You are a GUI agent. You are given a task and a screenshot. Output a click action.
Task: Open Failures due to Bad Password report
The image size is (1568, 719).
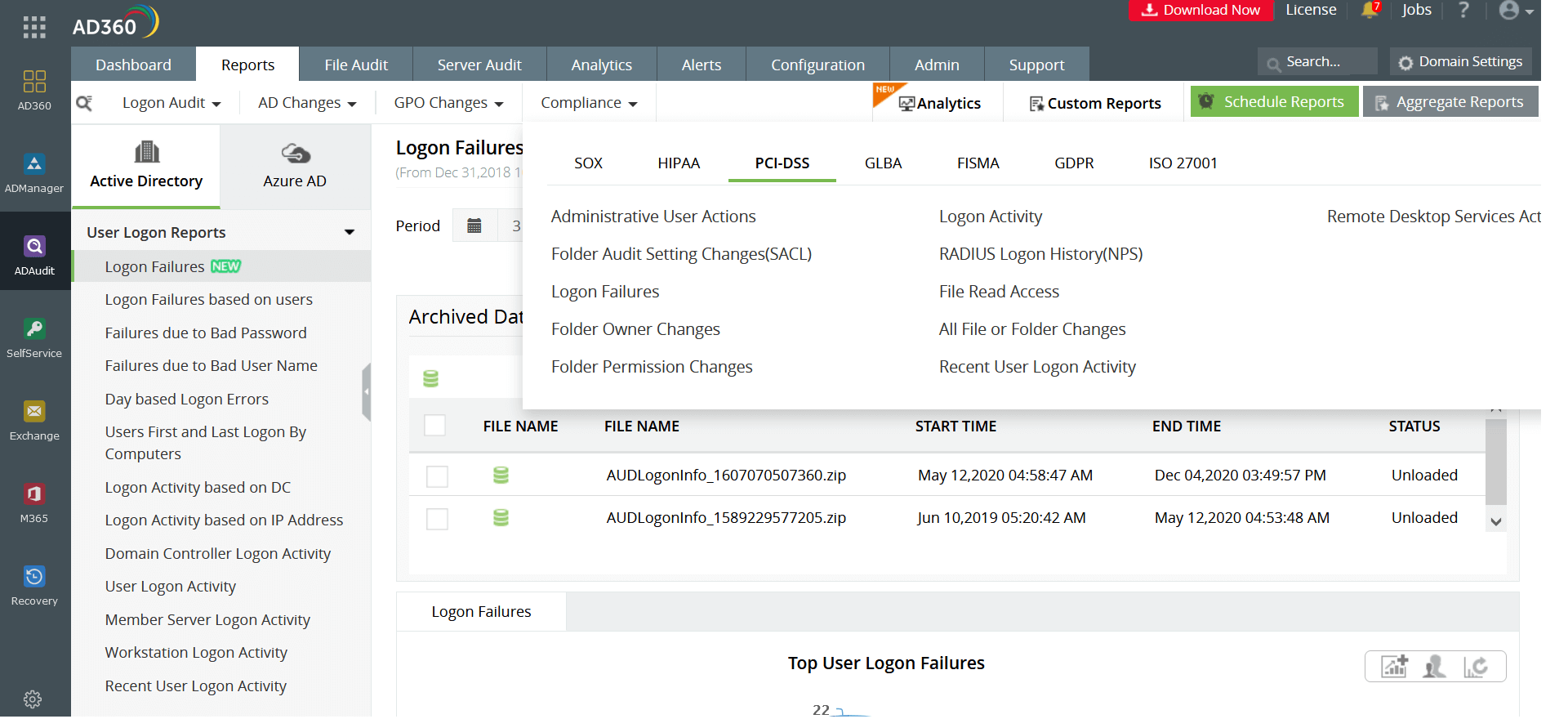(206, 333)
